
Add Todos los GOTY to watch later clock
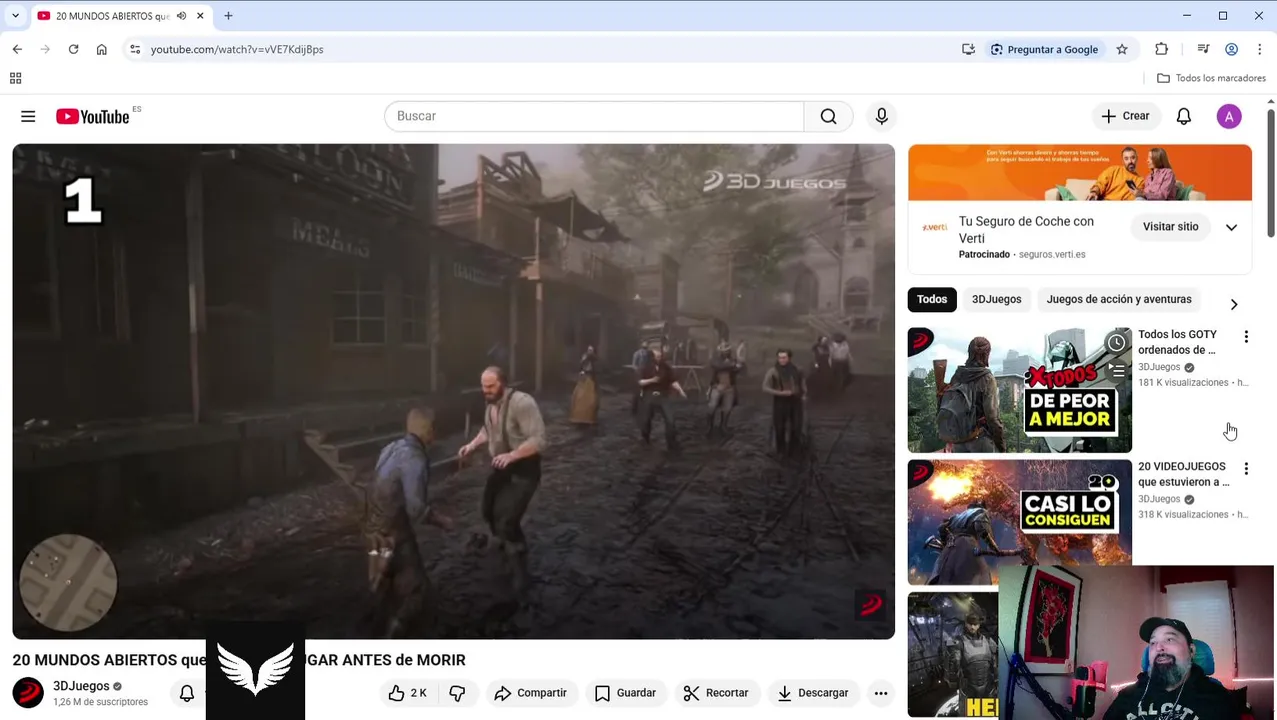pos(1116,343)
